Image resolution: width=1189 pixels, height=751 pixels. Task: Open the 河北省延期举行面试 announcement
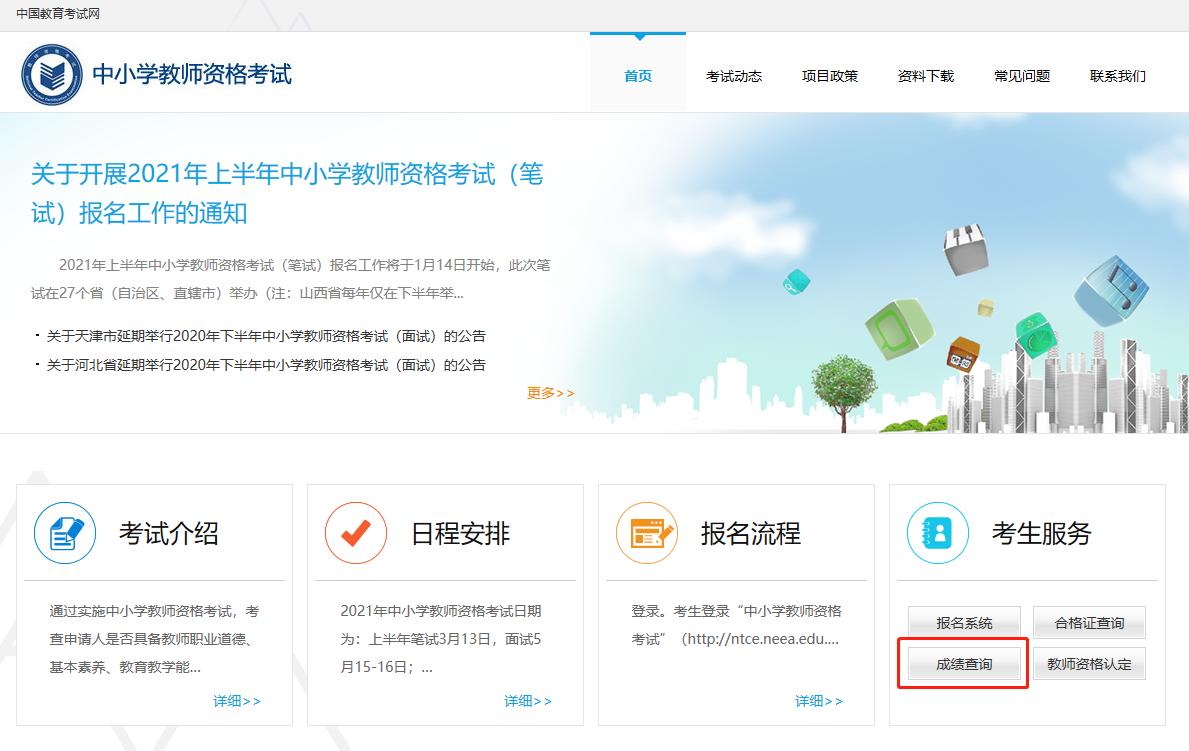click(265, 365)
